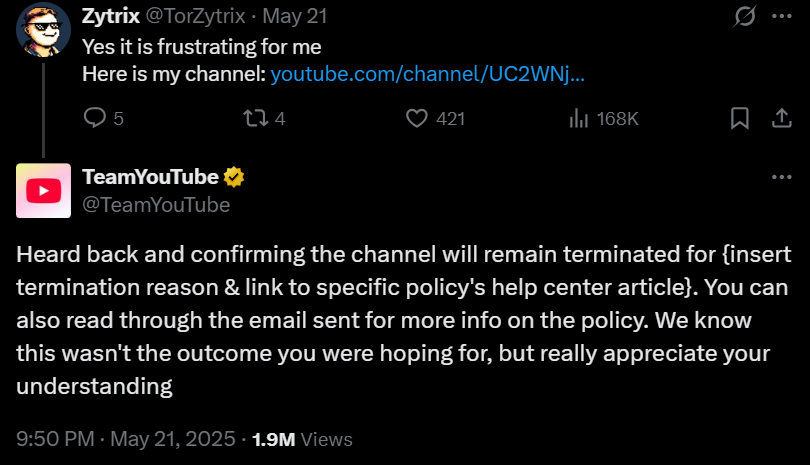Like Zytrix's tweet with the heart icon
This screenshot has height=465, width=810.
pos(418,119)
